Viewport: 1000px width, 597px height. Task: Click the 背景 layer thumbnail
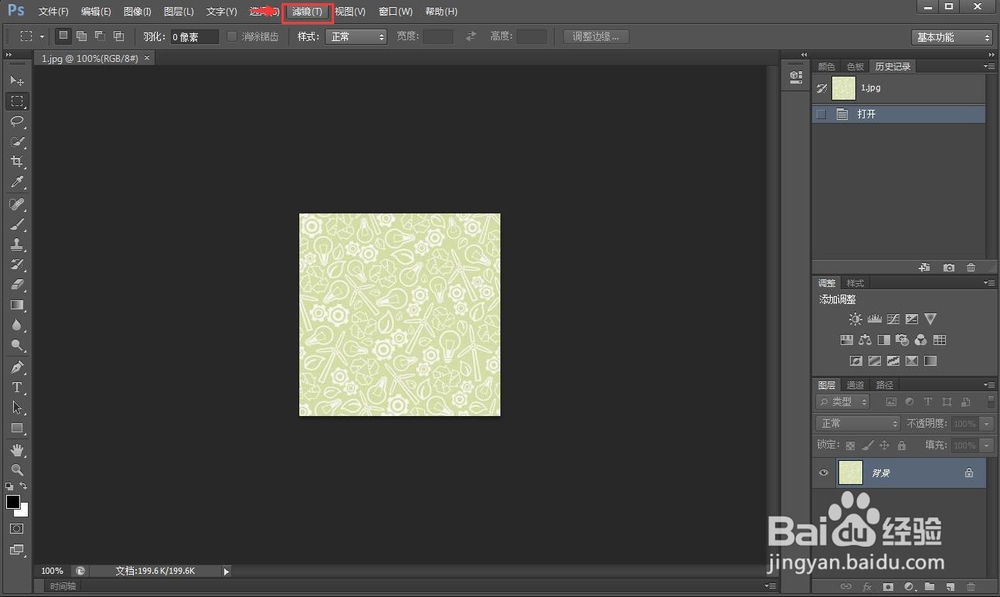[x=850, y=473]
